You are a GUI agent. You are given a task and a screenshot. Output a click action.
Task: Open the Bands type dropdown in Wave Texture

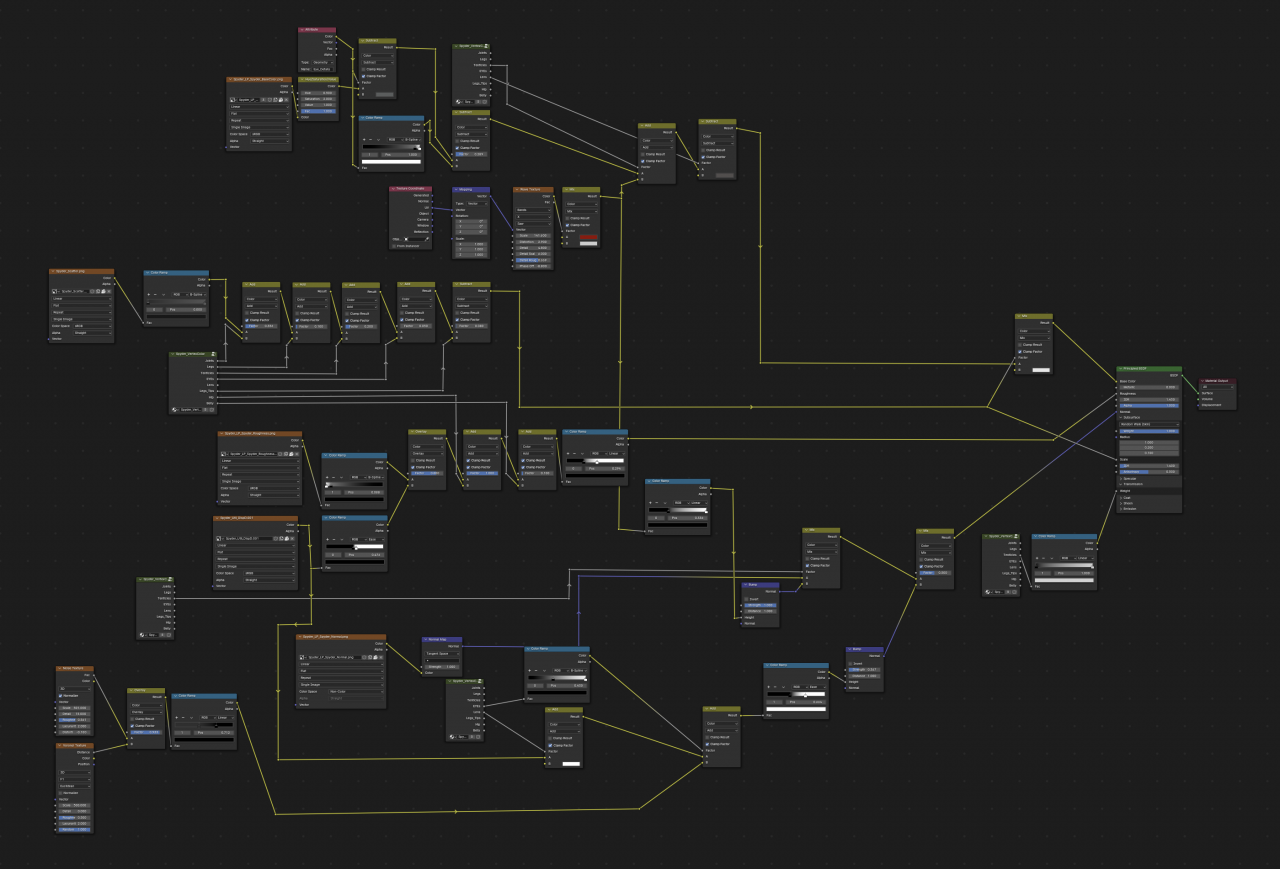pos(535,210)
